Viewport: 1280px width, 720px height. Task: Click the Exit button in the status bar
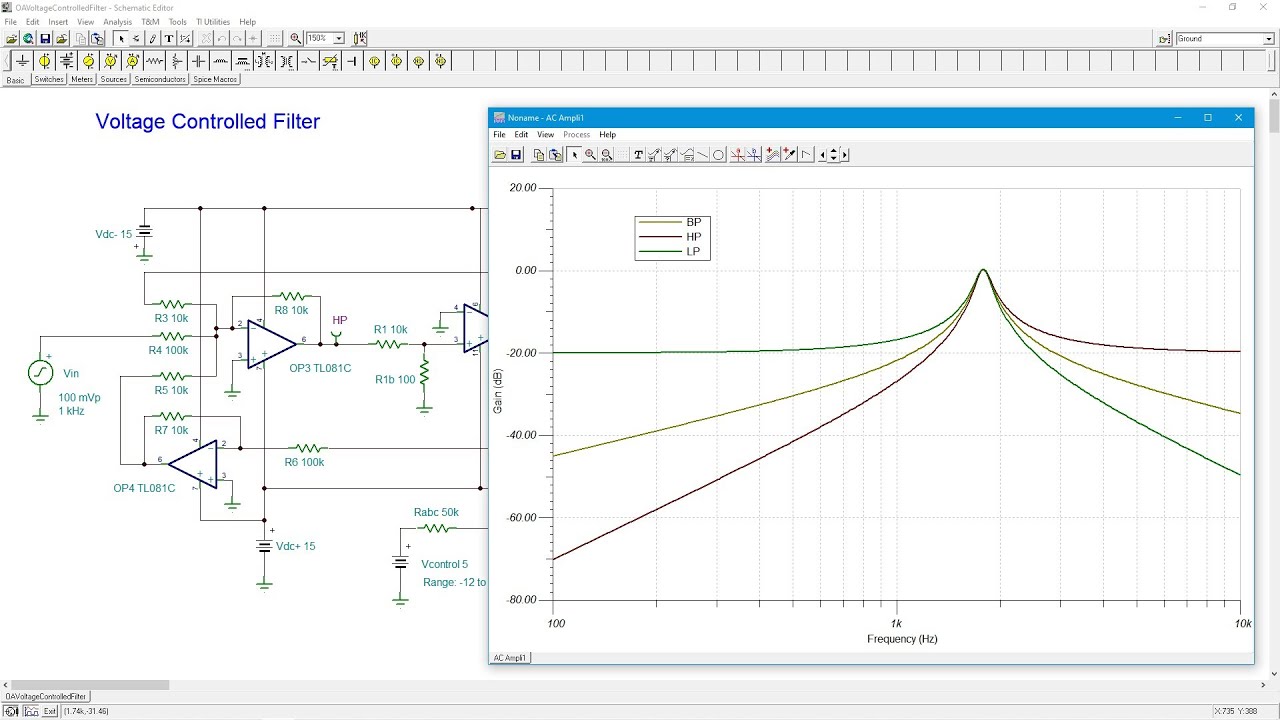50,711
